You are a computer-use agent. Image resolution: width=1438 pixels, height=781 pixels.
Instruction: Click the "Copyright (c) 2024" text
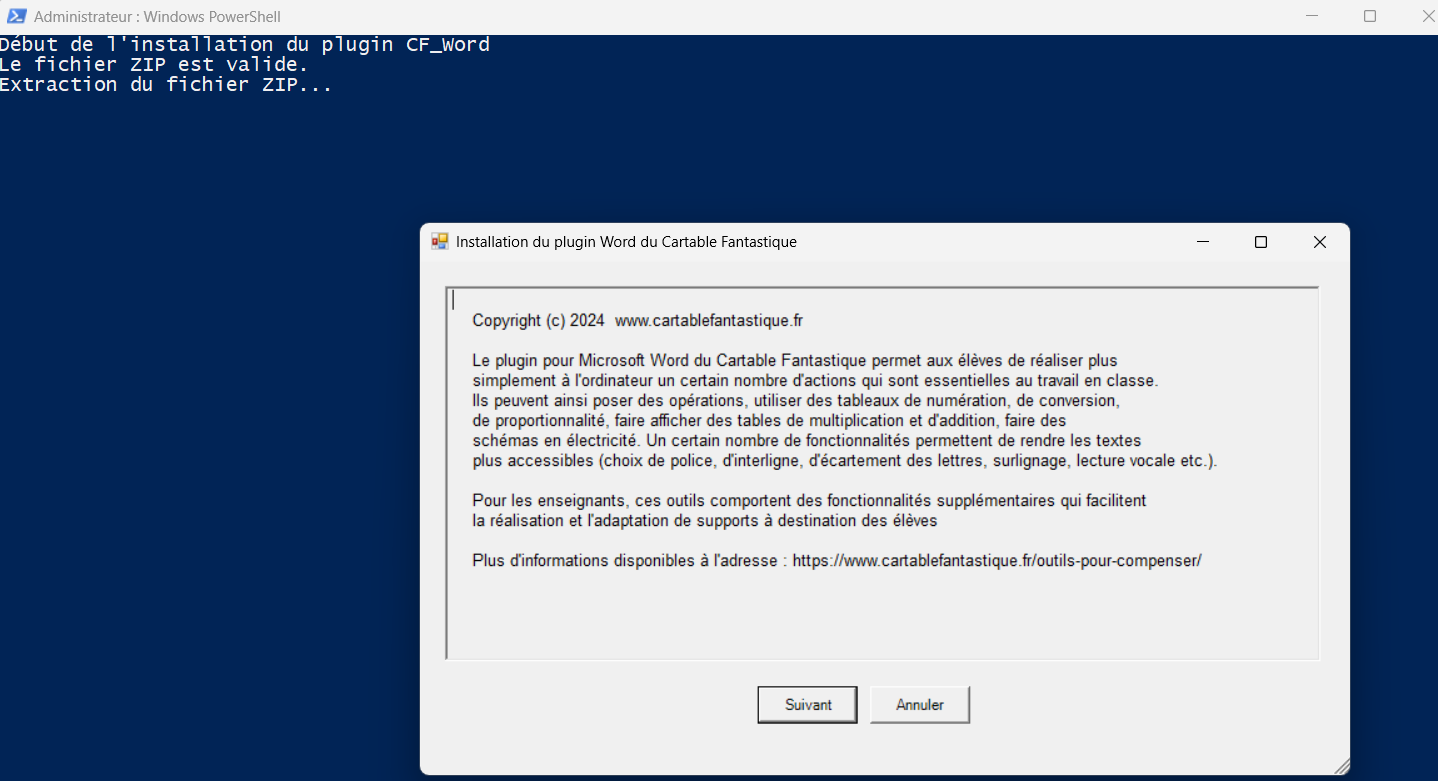(538, 321)
